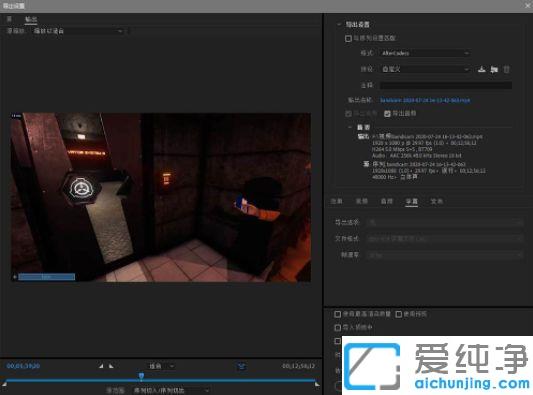
Task: Click the import preset icon
Action: pos(494,69)
